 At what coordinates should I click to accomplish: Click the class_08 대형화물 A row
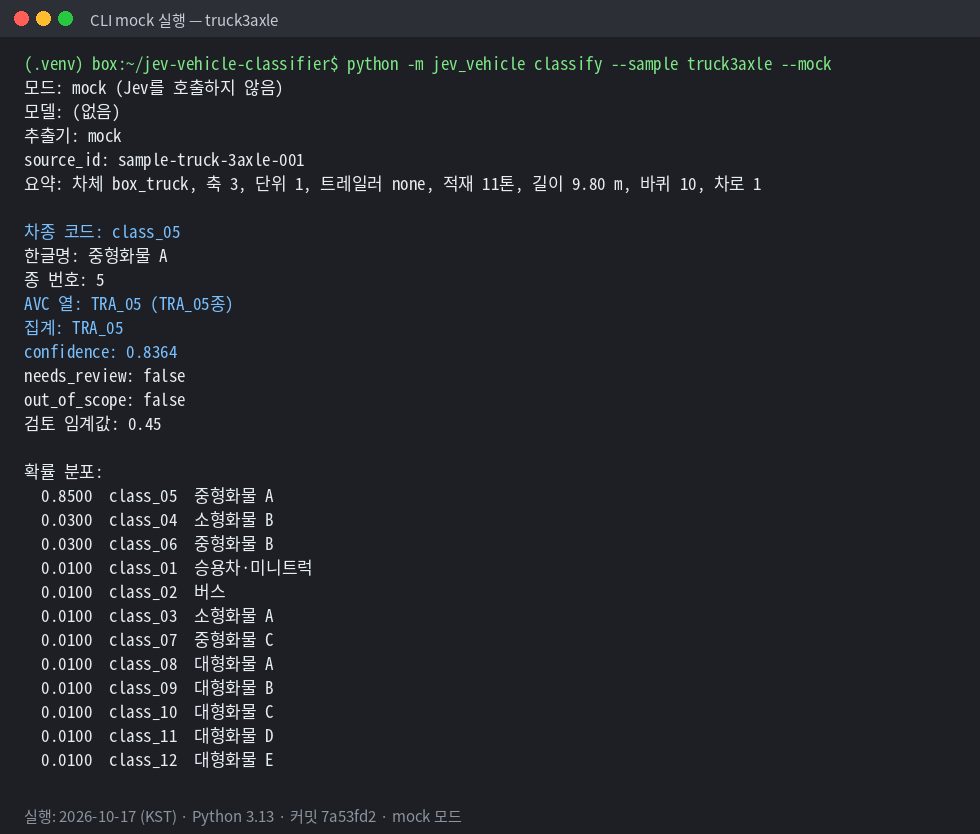coord(157,664)
